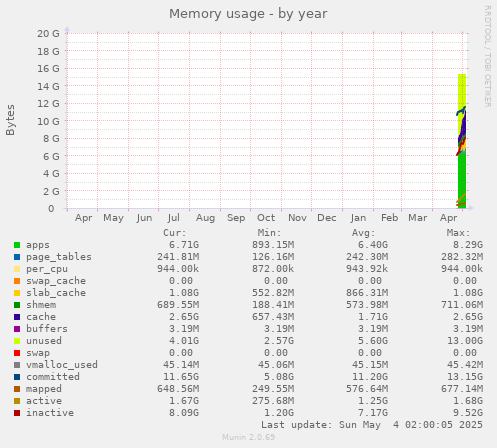Click the 'active' legend label

click(x=44, y=401)
